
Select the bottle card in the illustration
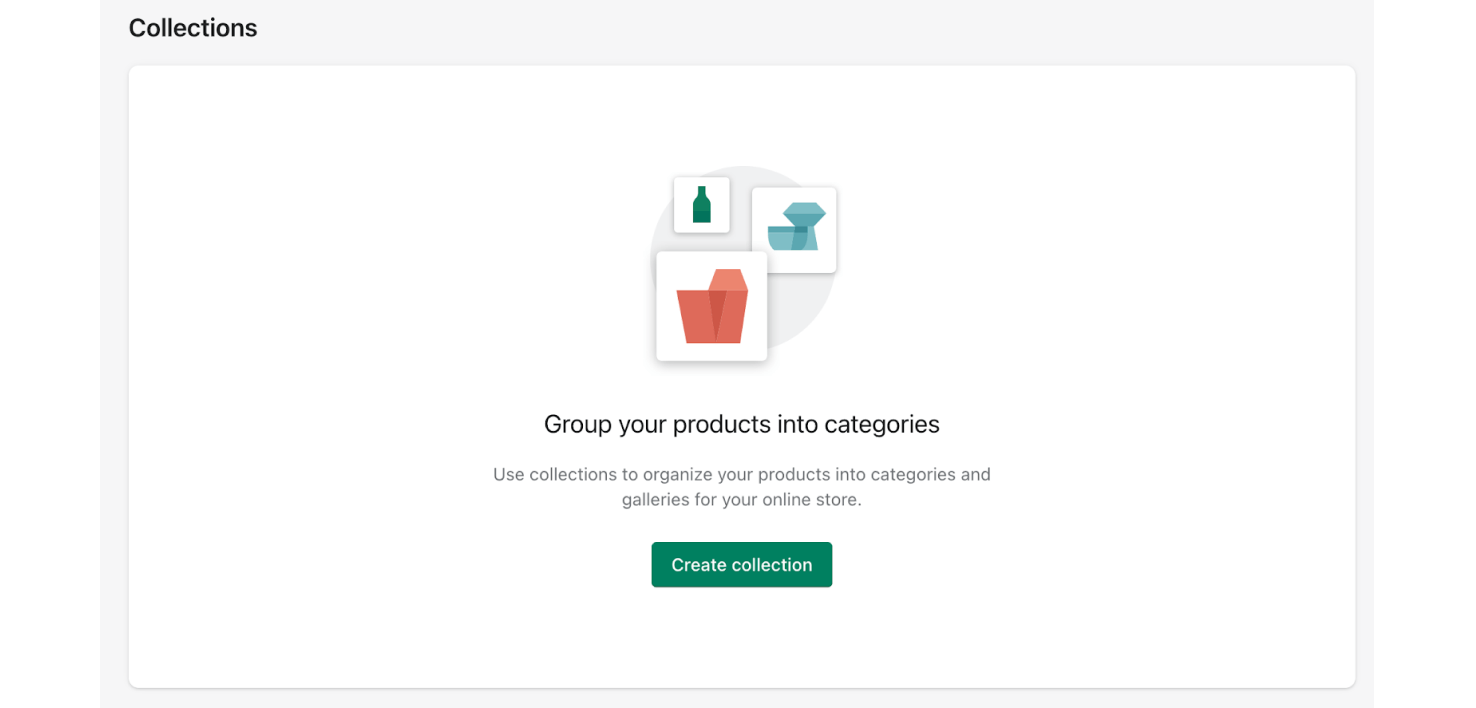click(701, 205)
